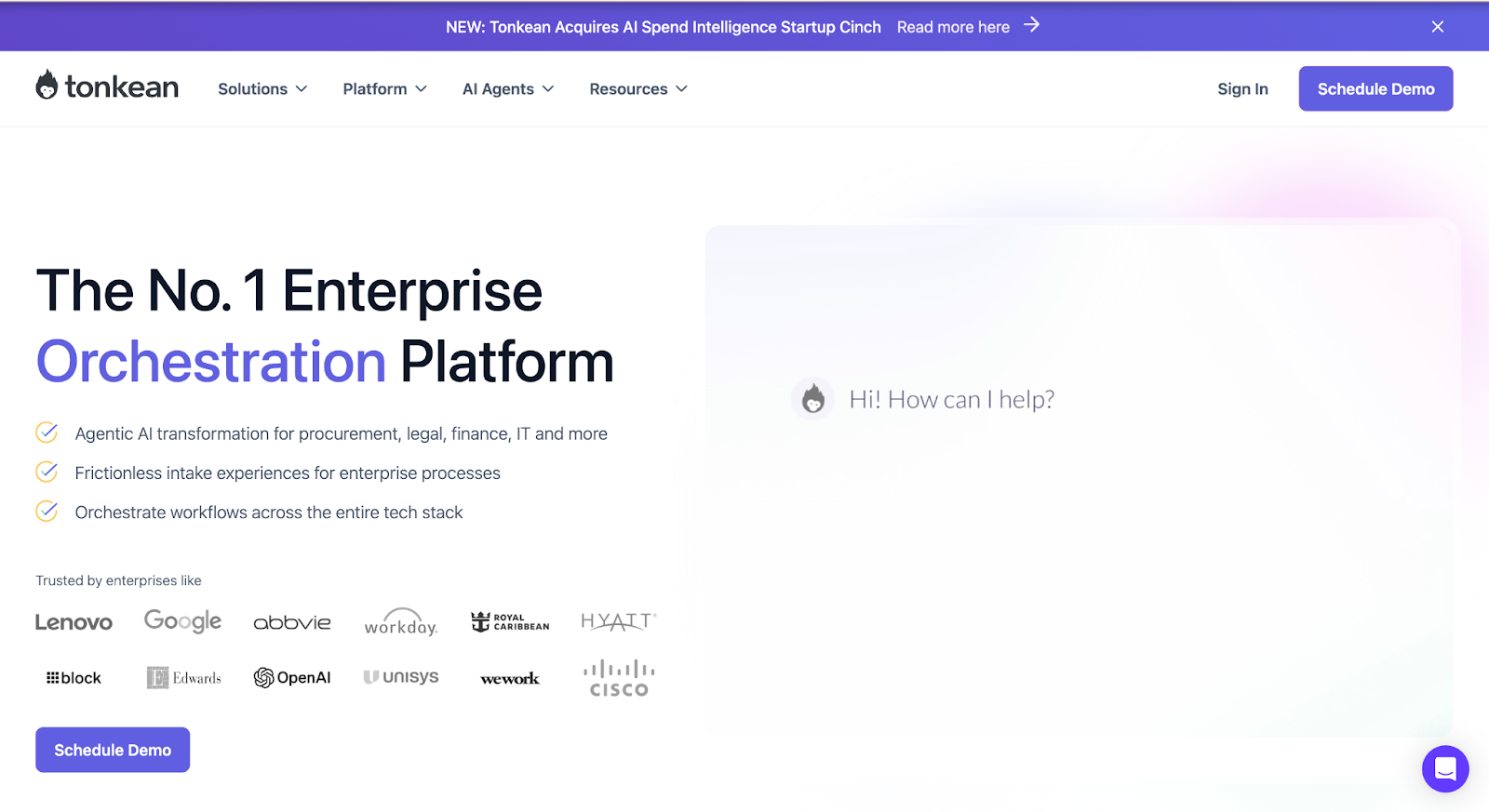This screenshot has height=812, width=1489.
Task: Click the AbbVie logo
Action: coord(292,622)
